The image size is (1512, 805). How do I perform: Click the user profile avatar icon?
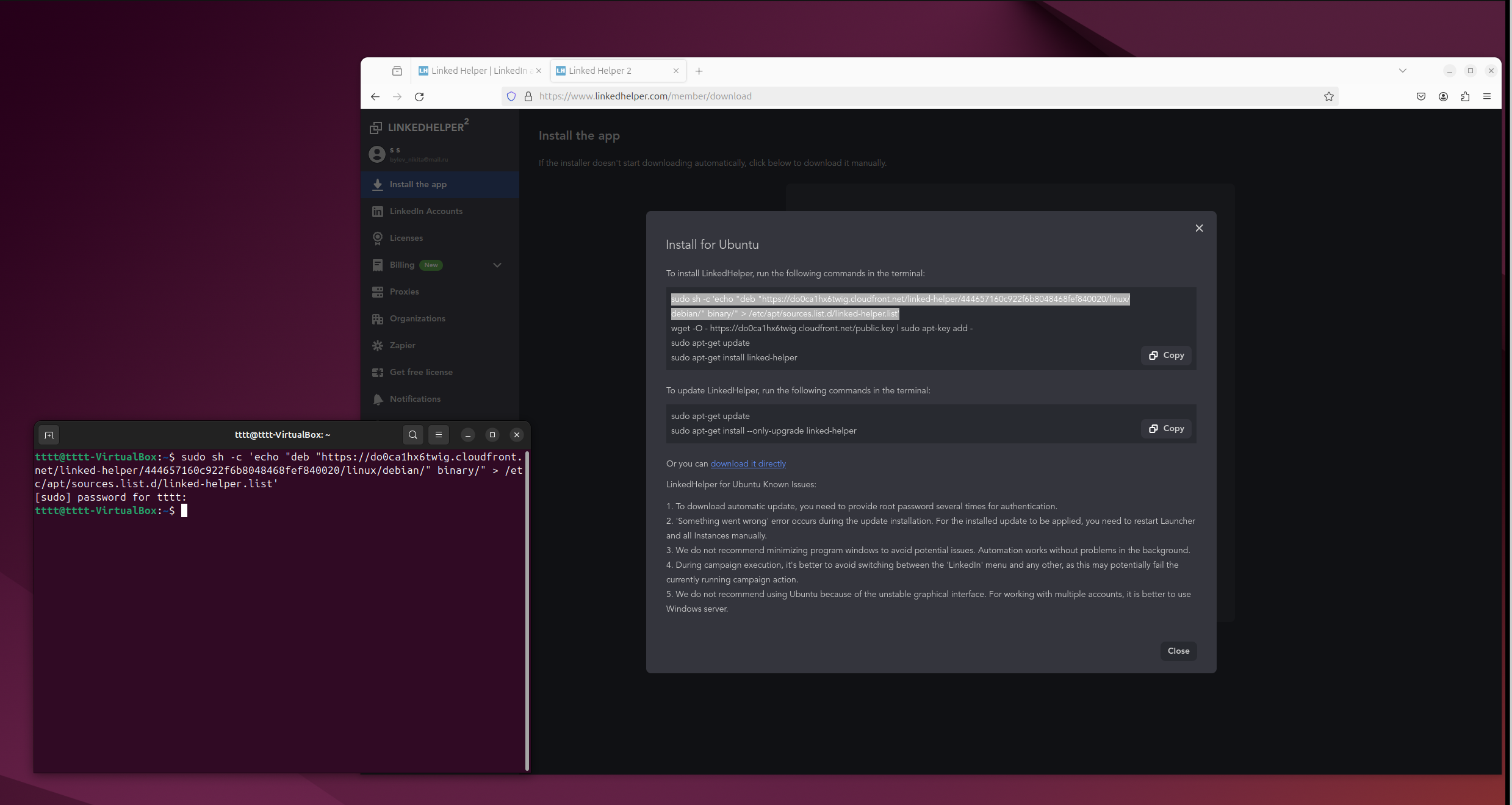click(x=377, y=154)
